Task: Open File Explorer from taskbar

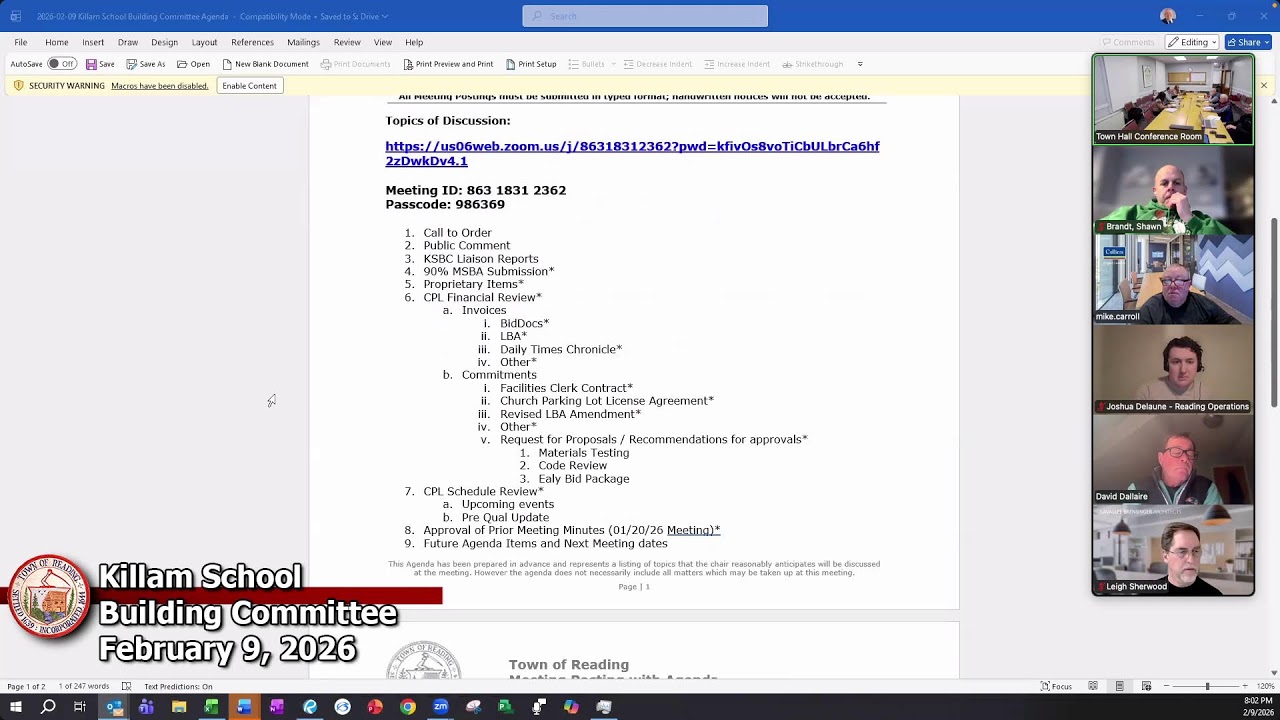Action: [179, 707]
